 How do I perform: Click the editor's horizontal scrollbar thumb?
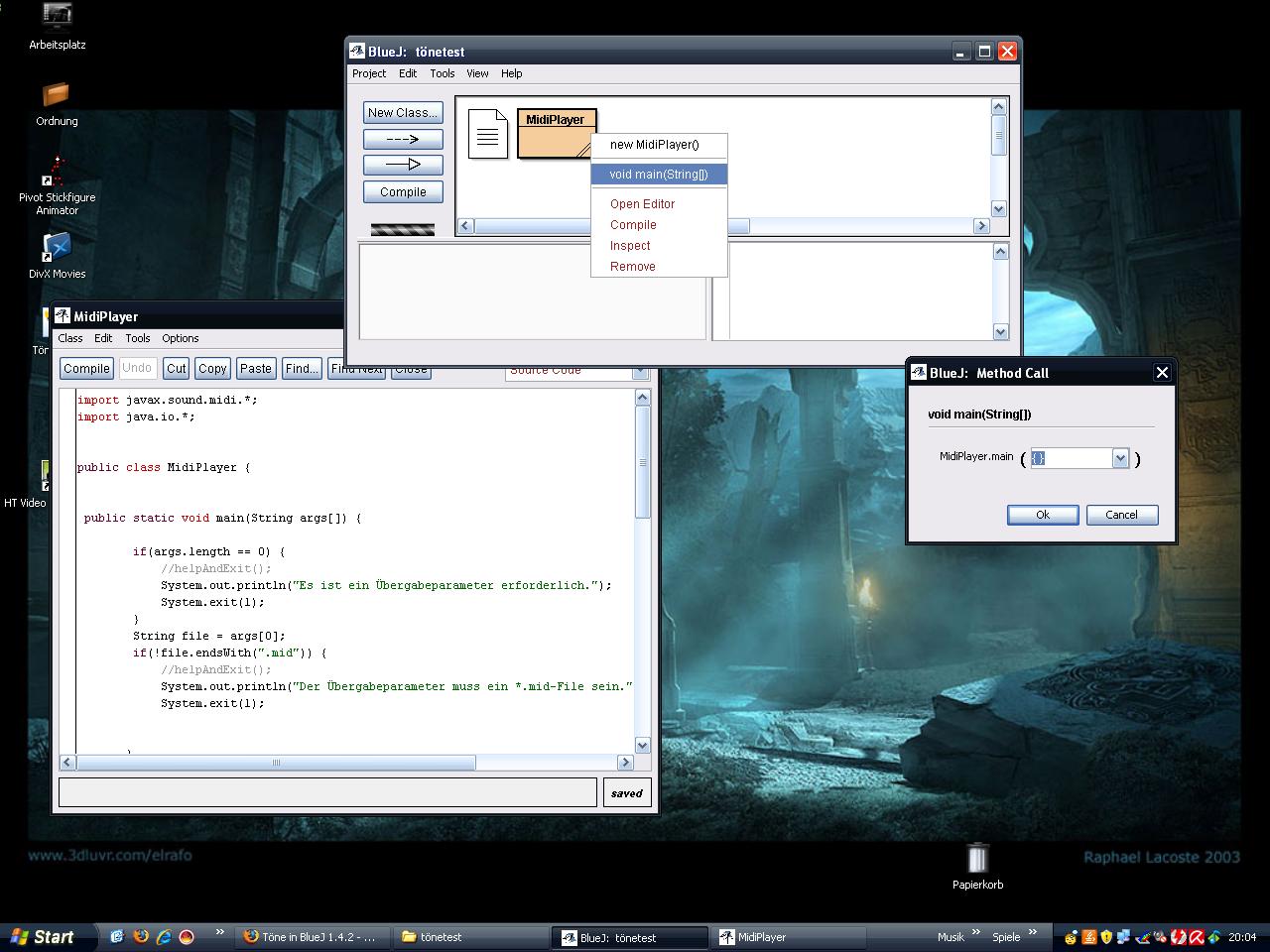coord(276,763)
